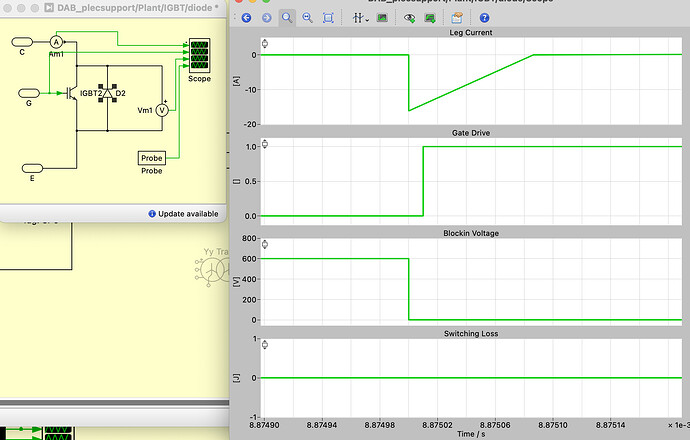Viewport: 690px width, 440px height.
Task: Click the 8.87502 time axis tick label
Action: tap(437, 425)
